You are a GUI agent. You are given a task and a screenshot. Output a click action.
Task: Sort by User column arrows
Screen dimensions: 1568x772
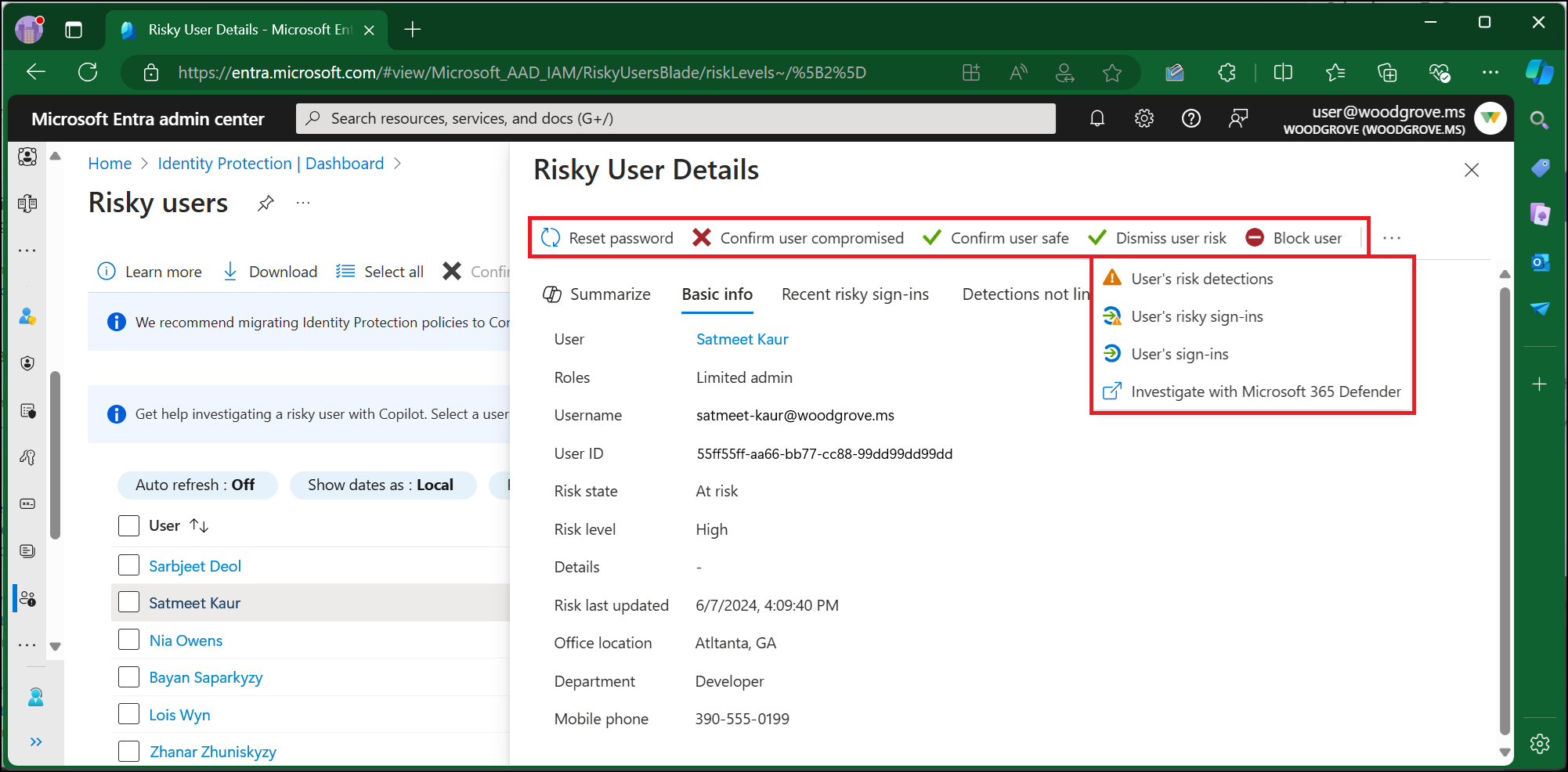tap(199, 525)
